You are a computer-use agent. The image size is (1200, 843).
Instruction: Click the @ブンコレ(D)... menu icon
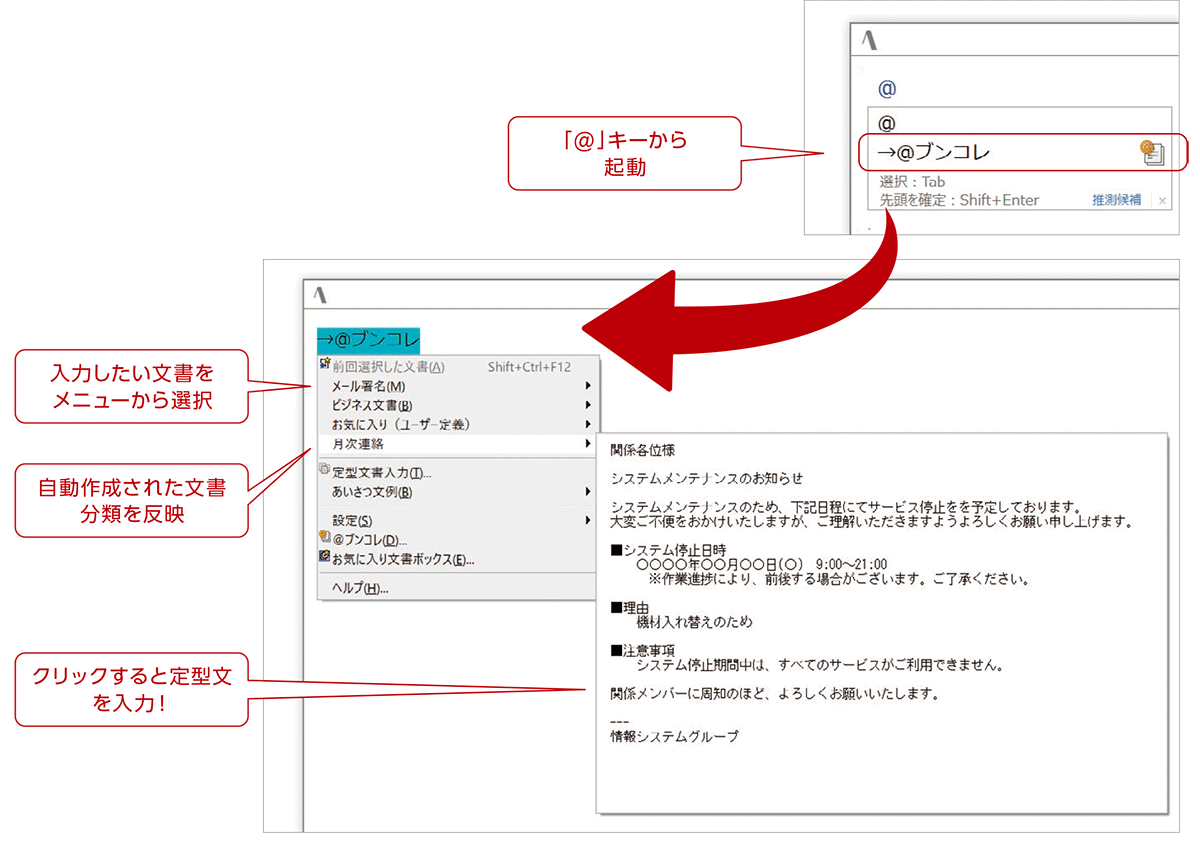[x=324, y=539]
